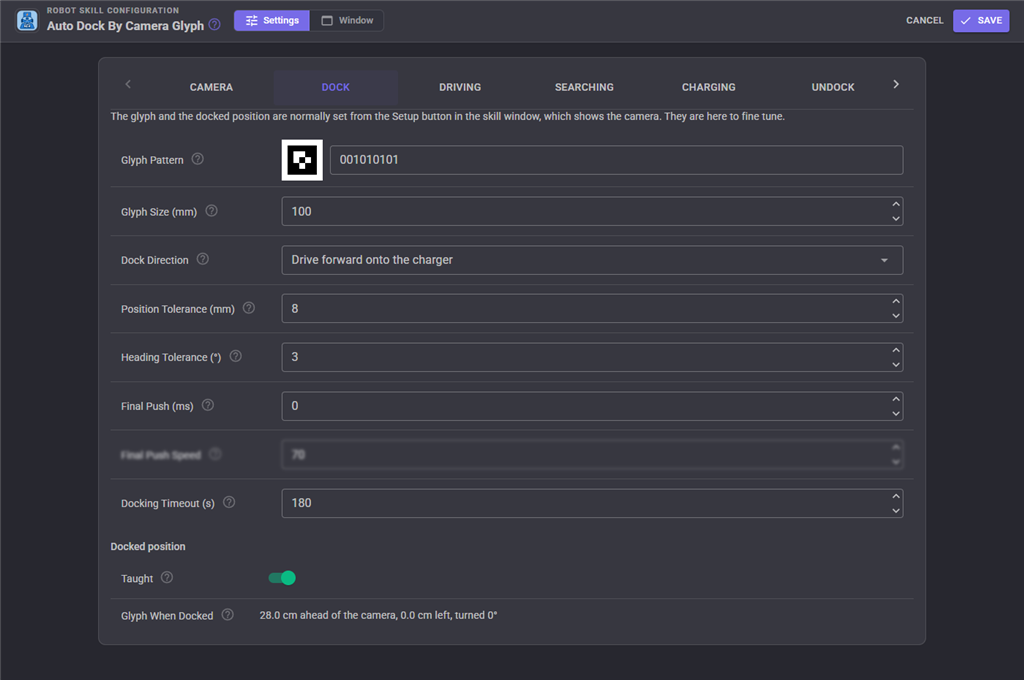Click the Glyph When Docked help icon

[x=227, y=615]
